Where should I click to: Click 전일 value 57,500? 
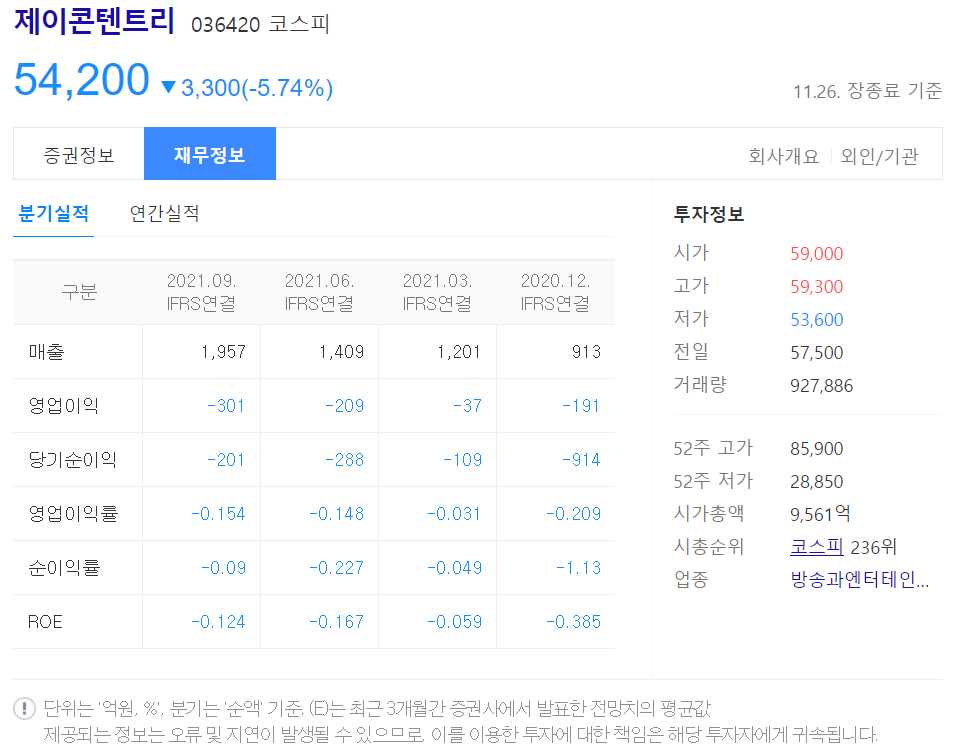click(x=817, y=353)
